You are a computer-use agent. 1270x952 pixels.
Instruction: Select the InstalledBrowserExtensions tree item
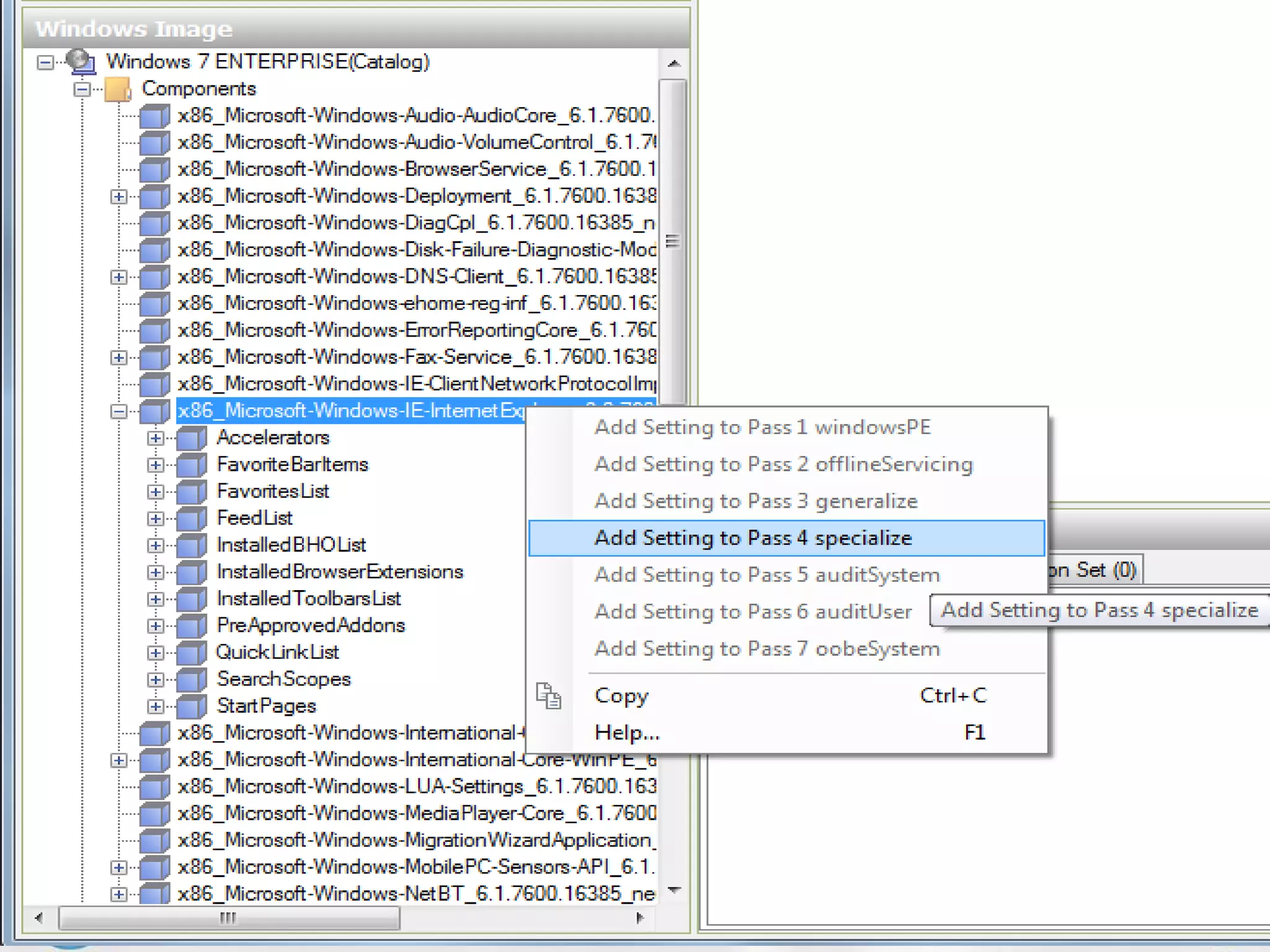pos(340,572)
